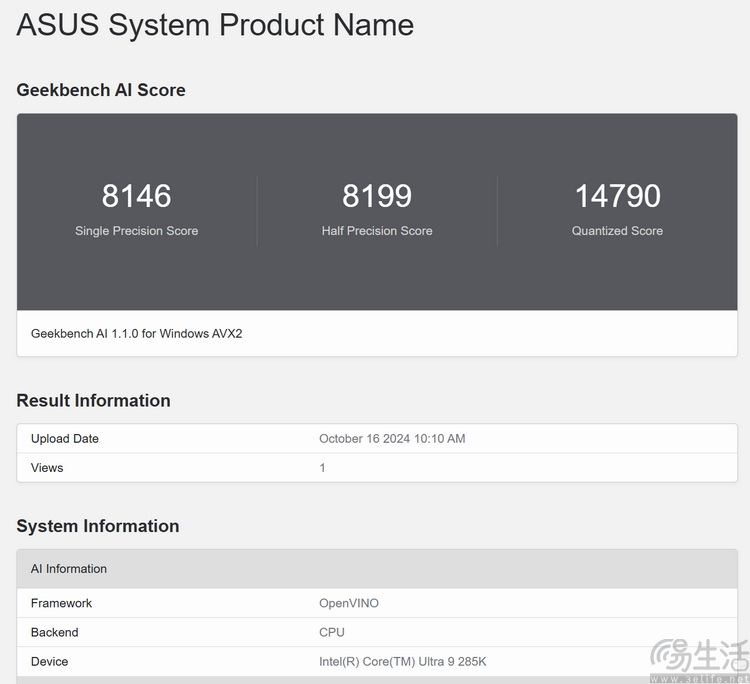Viewport: 750px width, 684px height.
Task: Click the Geekbench AI 1.1.0 version text
Action: click(136, 333)
